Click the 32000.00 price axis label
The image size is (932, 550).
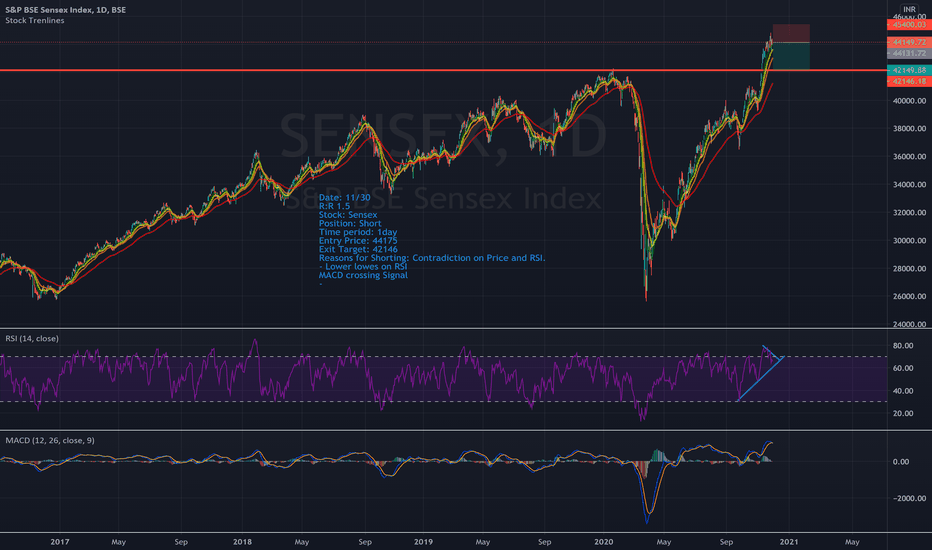909,212
